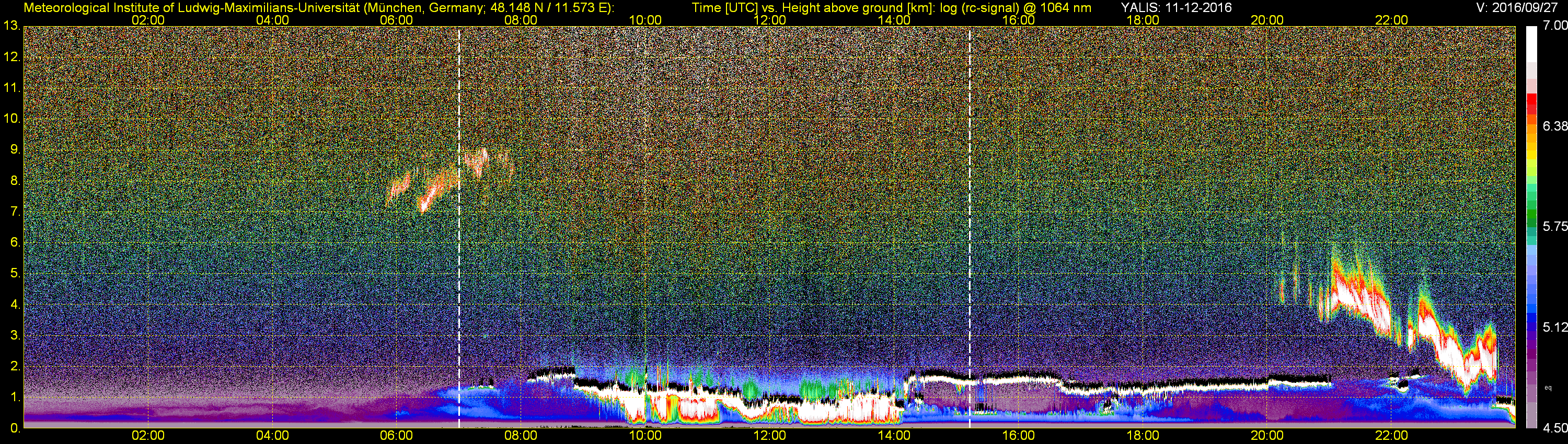Click the 13 km height axis label
The width and height of the screenshot is (1568, 444).
coord(11,26)
